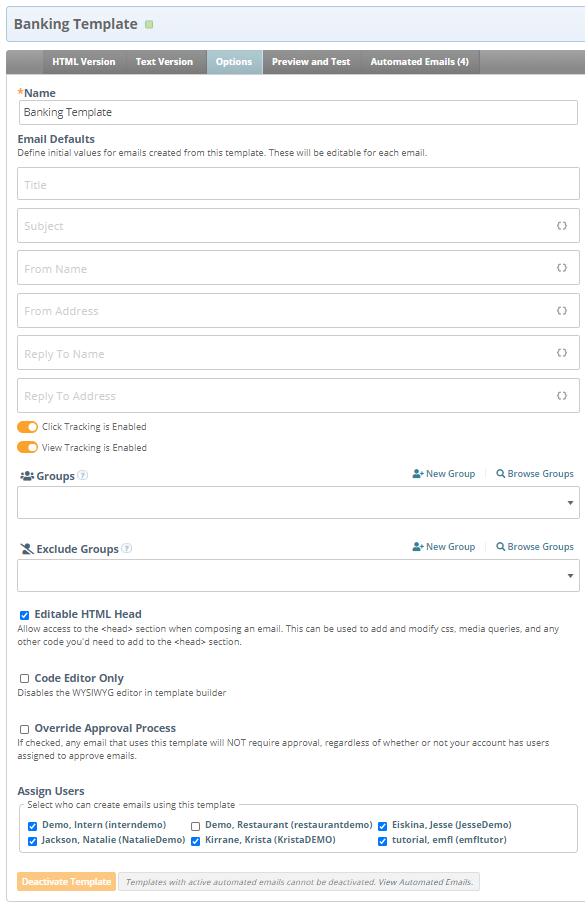Open the Preview and Test tab
This screenshot has height=906, width=585.
click(311, 62)
